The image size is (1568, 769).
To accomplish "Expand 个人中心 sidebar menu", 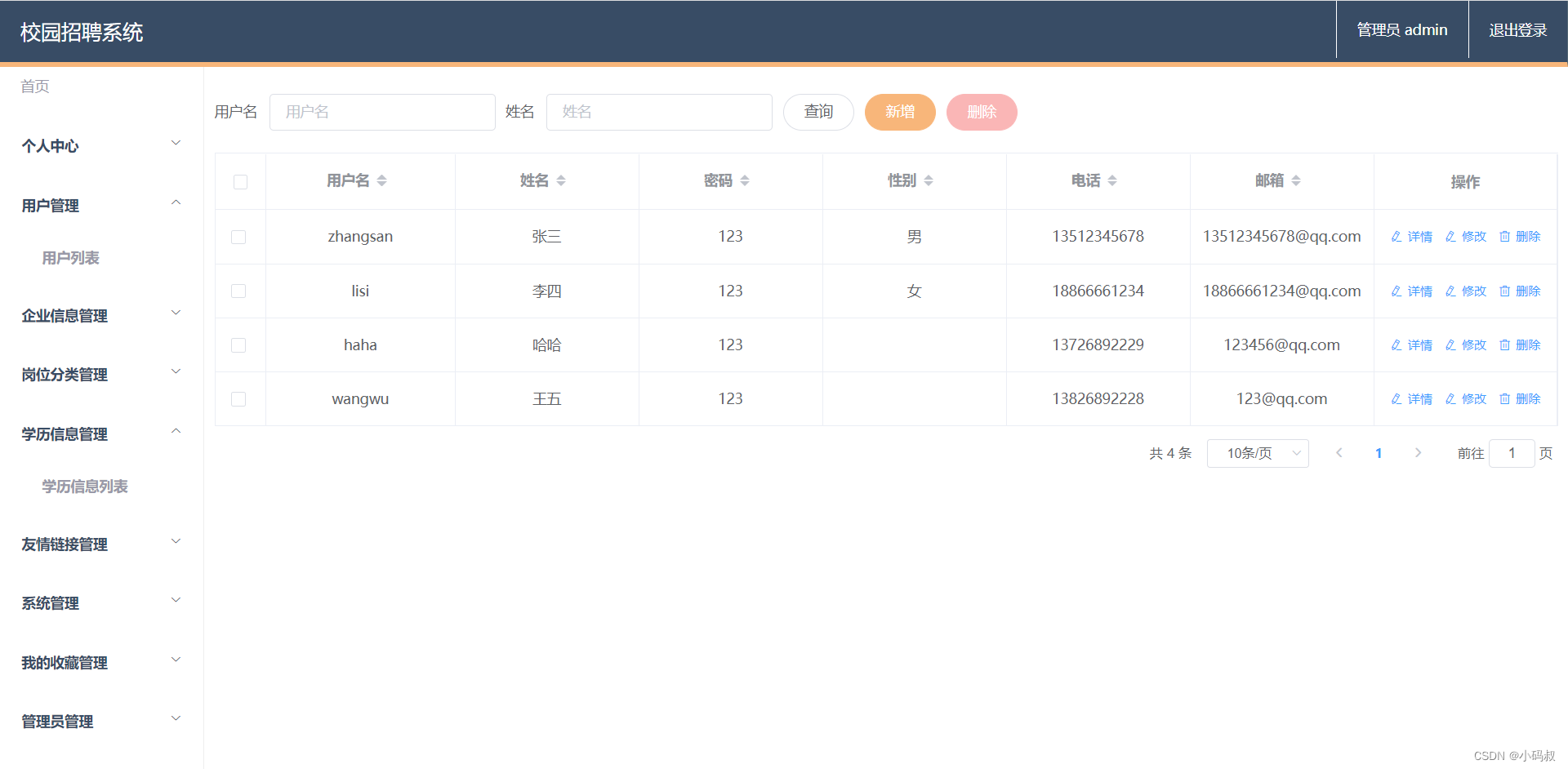I will tap(101, 145).
